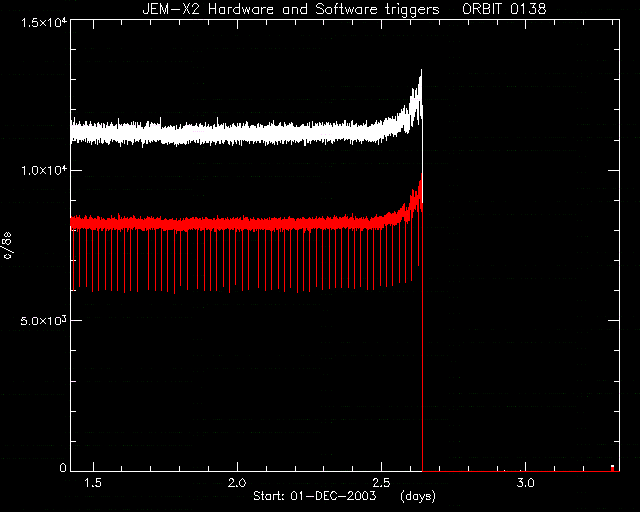Click the 1.5×10⁴ y-axis tick label
640x512 pixels.
44,22
